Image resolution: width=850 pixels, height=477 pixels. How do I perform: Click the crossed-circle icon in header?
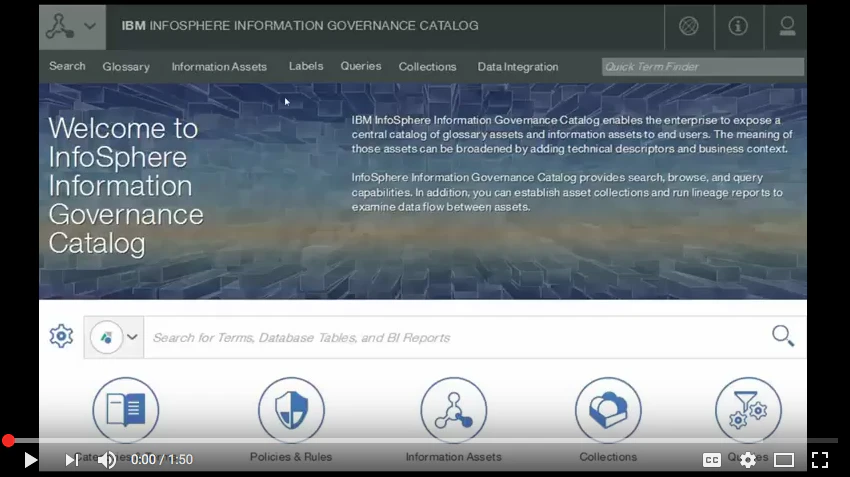tap(689, 26)
